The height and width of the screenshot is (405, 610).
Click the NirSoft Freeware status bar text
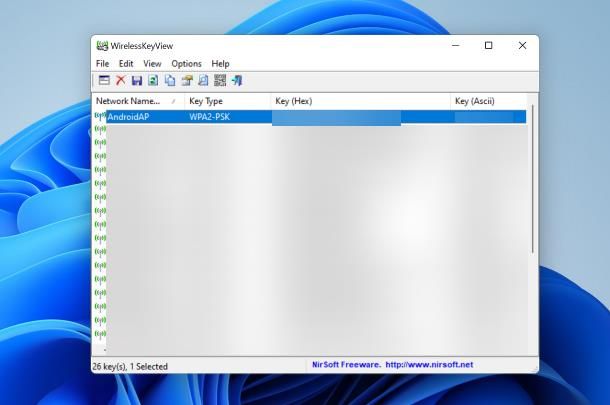pyautogui.click(x=346, y=365)
